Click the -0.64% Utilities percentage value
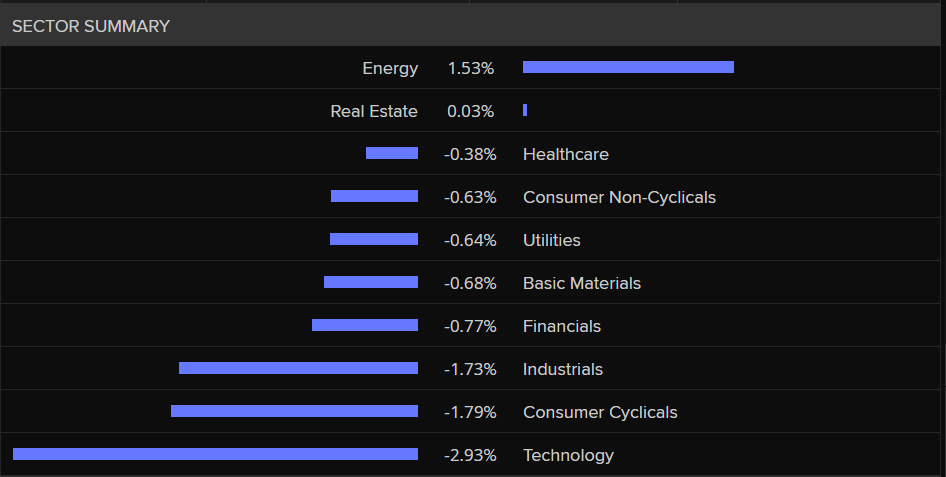 (470, 240)
